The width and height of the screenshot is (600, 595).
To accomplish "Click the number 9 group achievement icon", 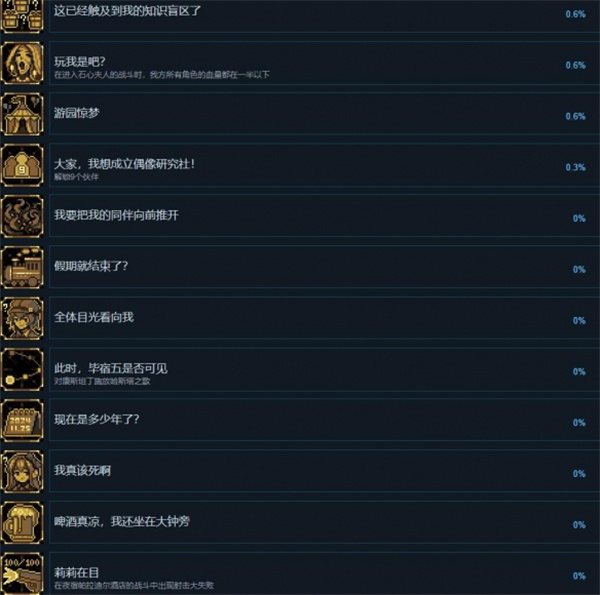I will coord(22,165).
